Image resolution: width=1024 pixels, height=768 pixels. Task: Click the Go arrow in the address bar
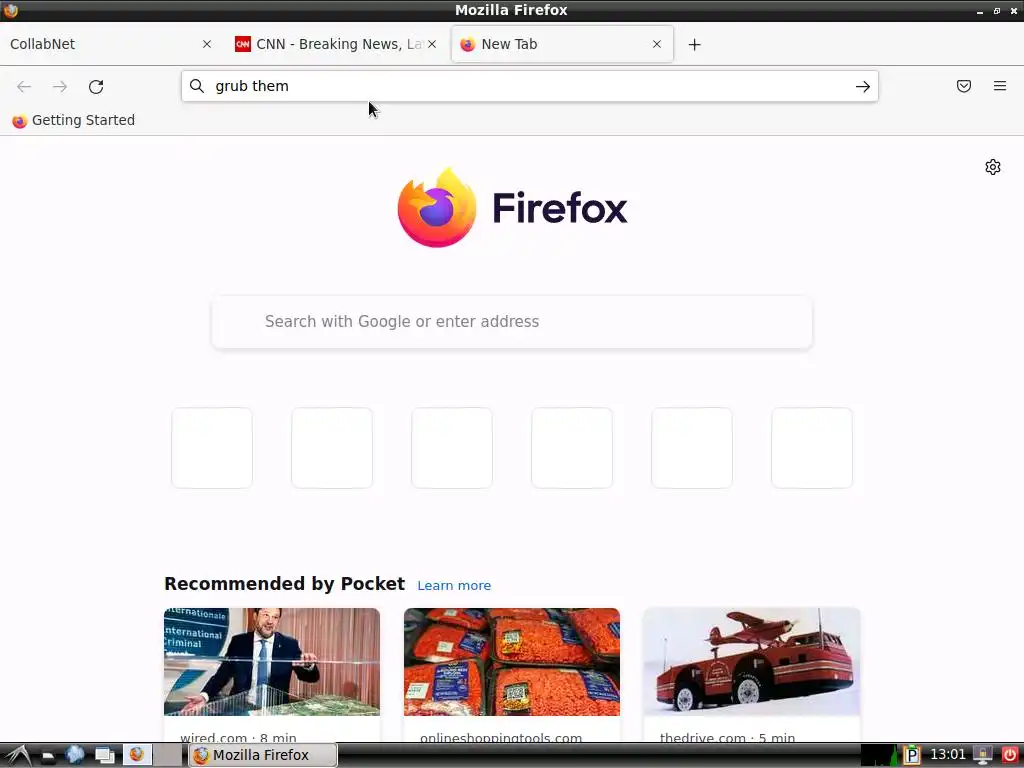coord(863,86)
